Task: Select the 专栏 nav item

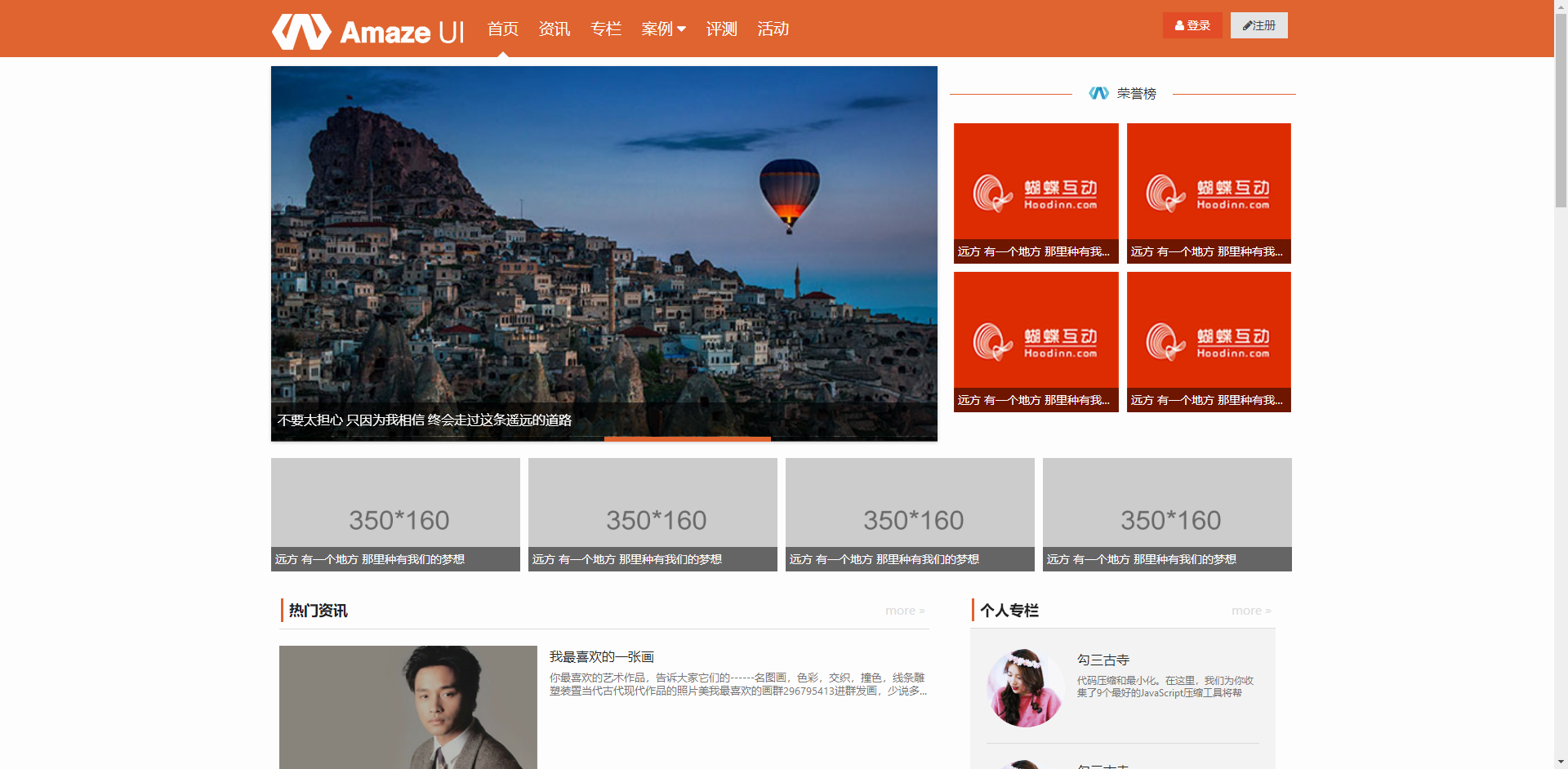Action: pyautogui.click(x=606, y=29)
